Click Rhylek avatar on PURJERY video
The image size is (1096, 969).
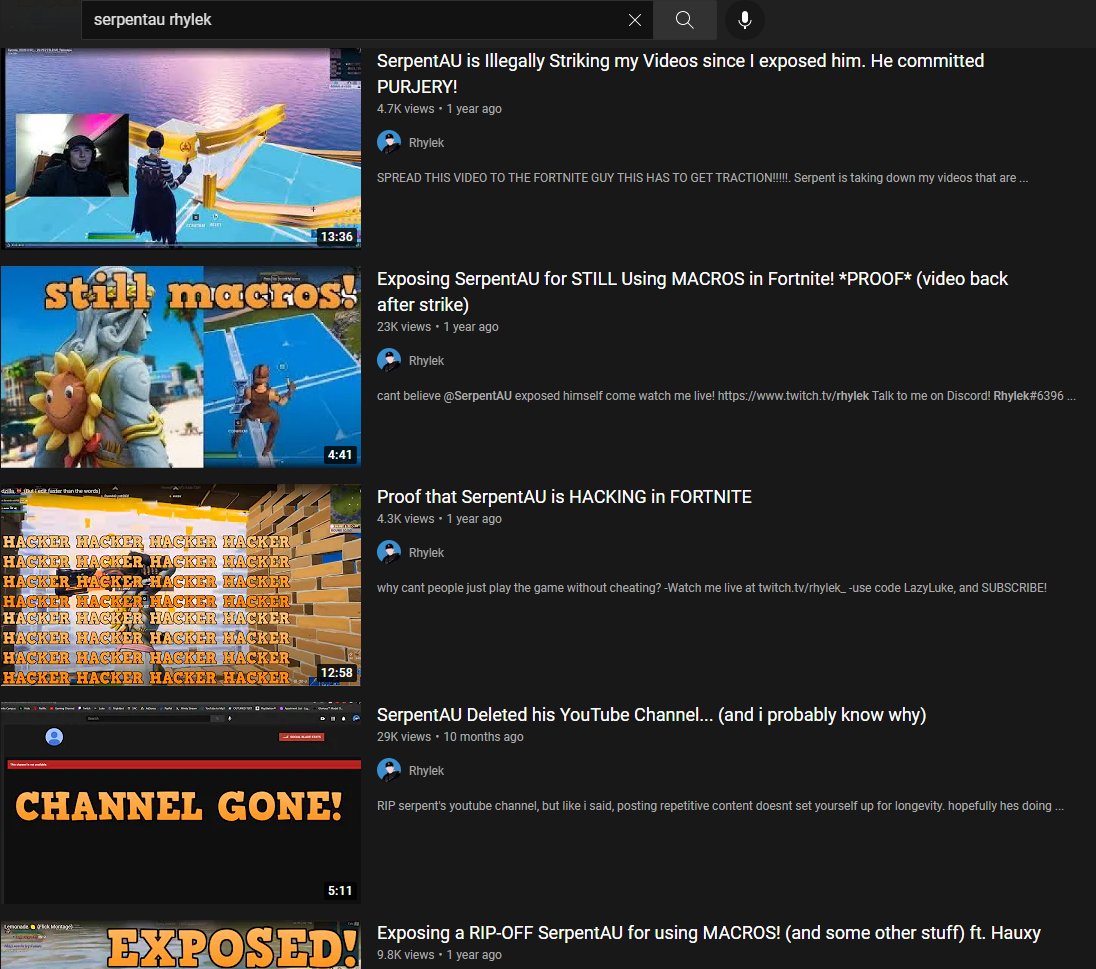coord(389,142)
